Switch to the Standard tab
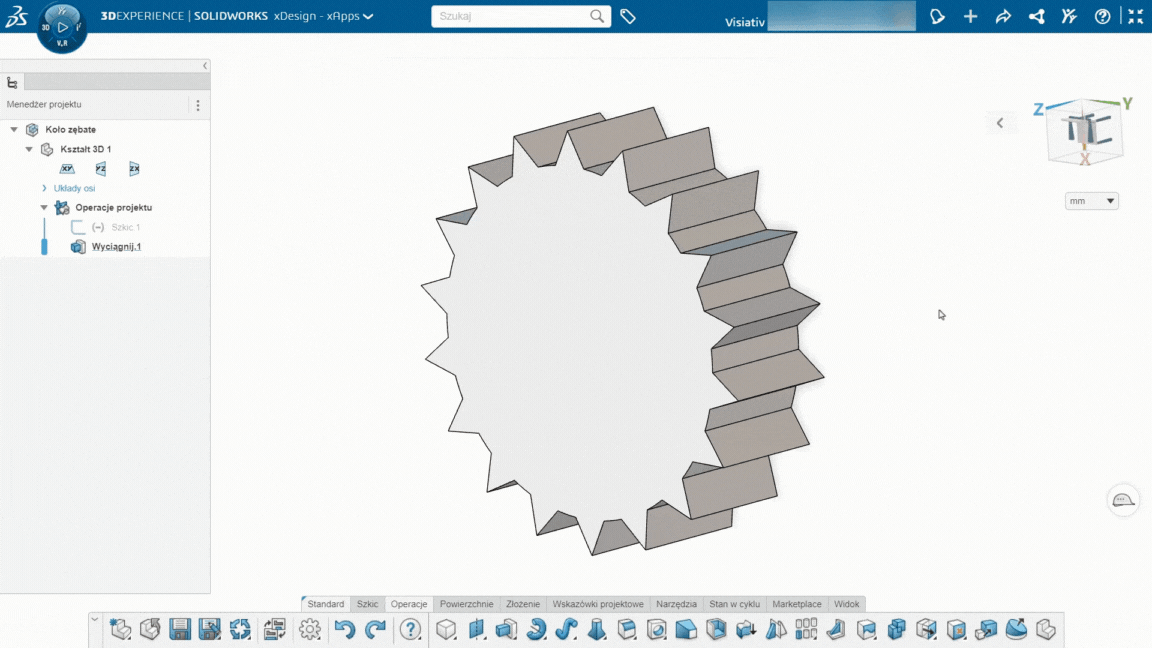 (x=325, y=604)
